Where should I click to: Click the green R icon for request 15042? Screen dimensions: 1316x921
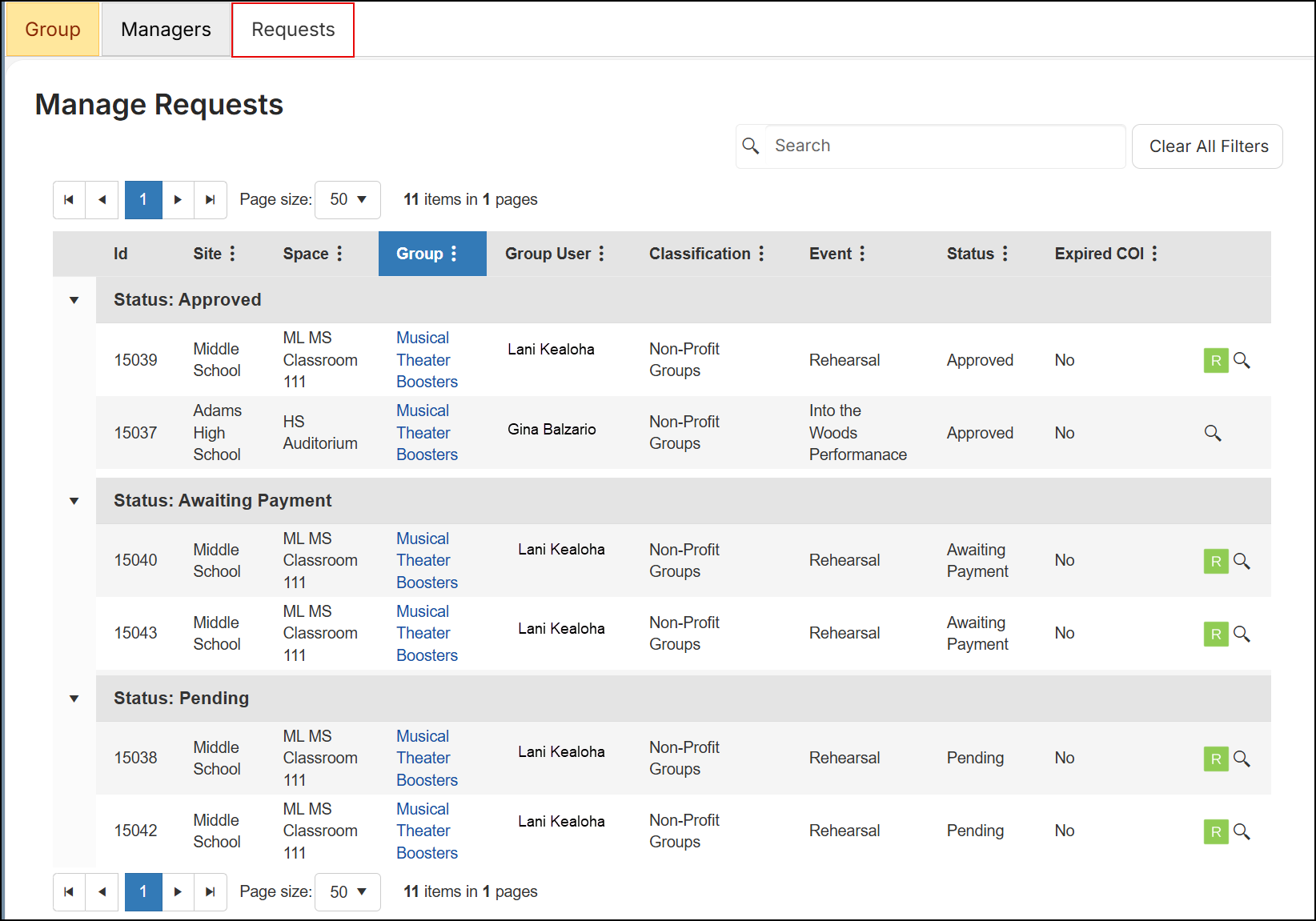point(1216,831)
